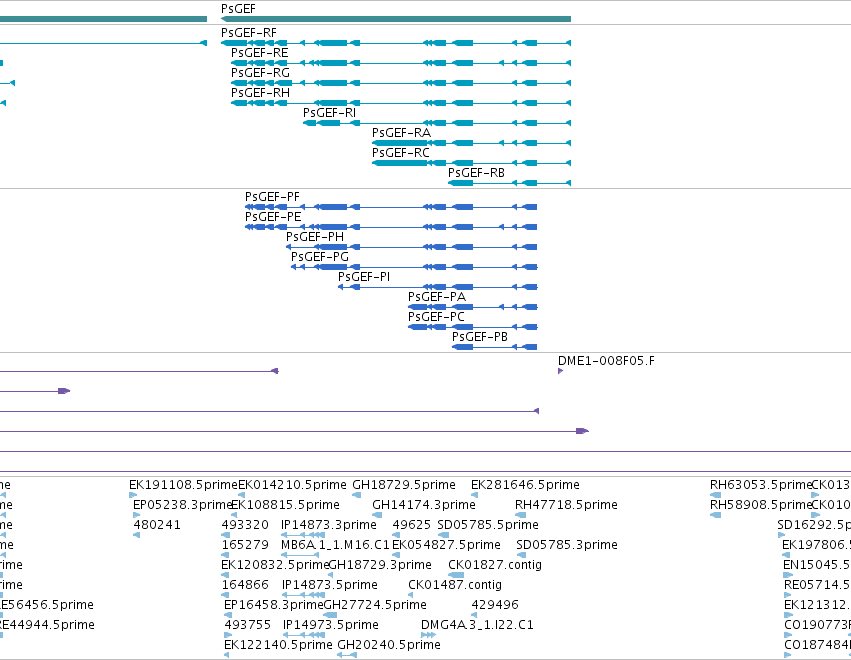
Task: Select transcript PsGEF-RG
Action: point(401,83)
